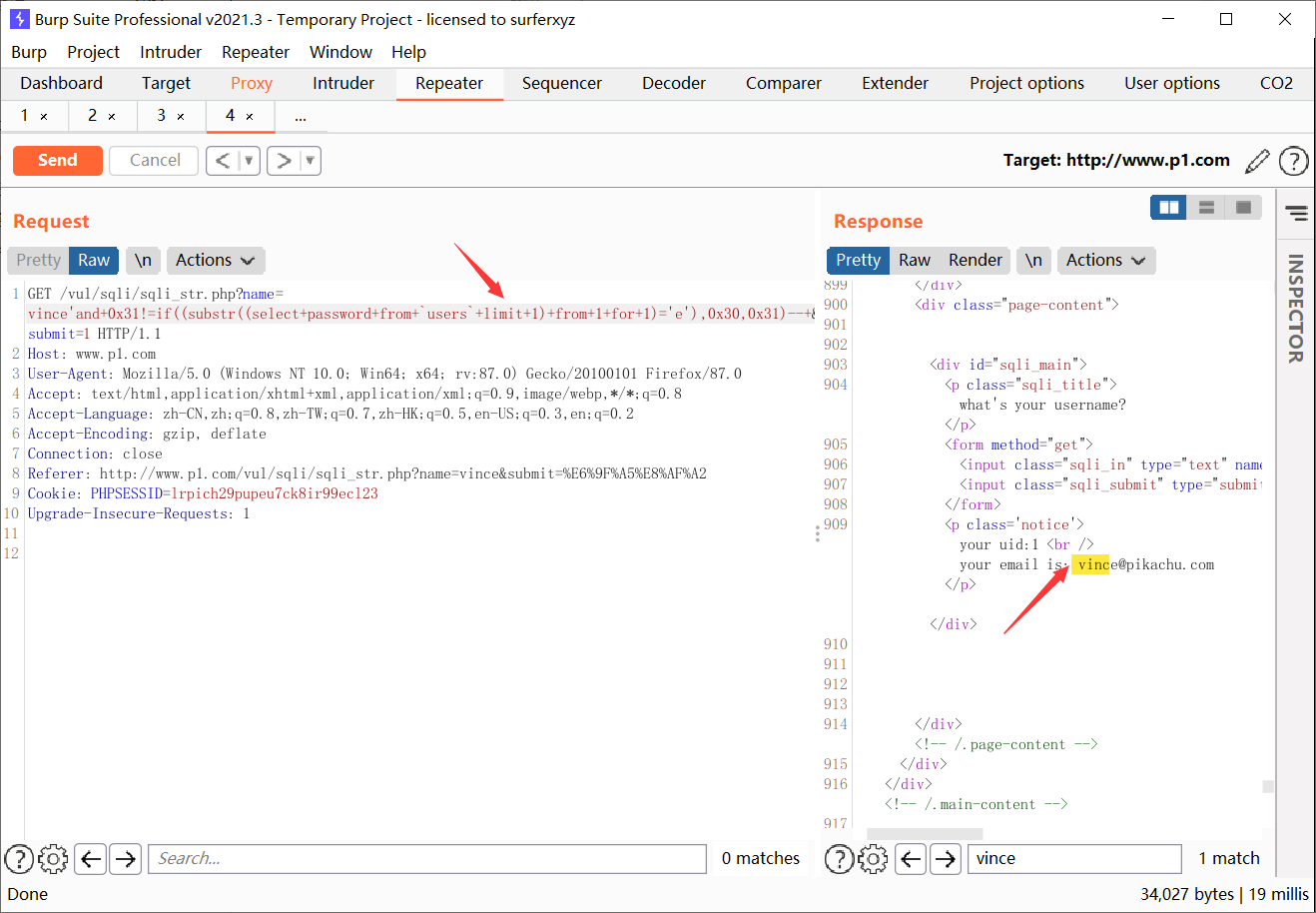Close Repeater tab 1
This screenshot has height=913, width=1316.
click(x=44, y=117)
